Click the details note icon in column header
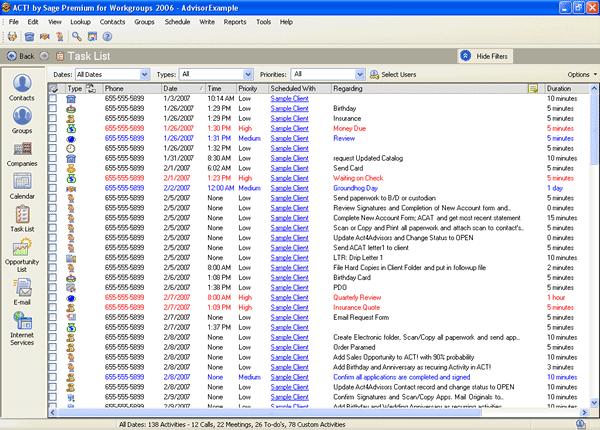 [533, 89]
